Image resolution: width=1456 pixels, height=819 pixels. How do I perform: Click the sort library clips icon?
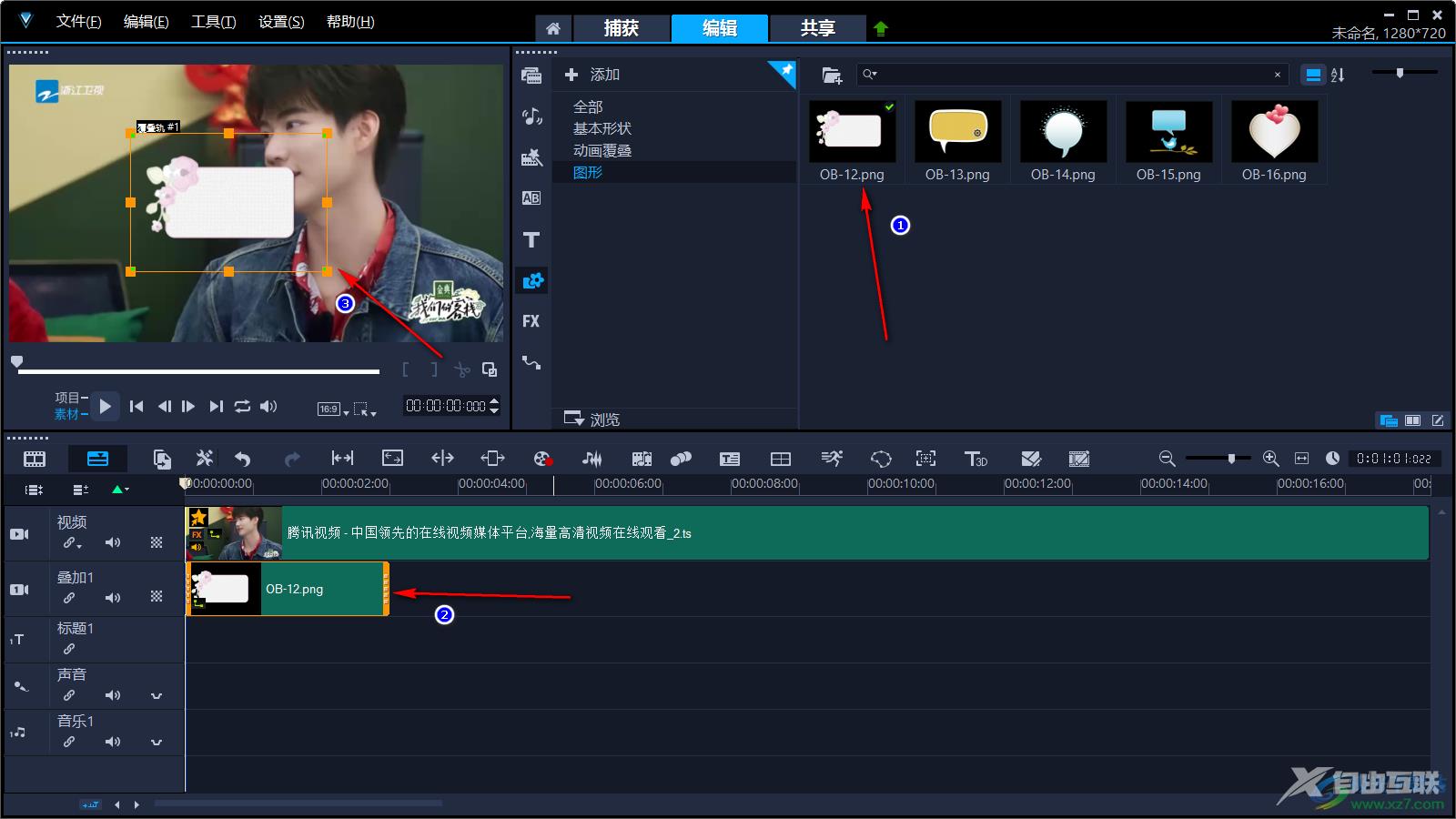coord(1338,76)
